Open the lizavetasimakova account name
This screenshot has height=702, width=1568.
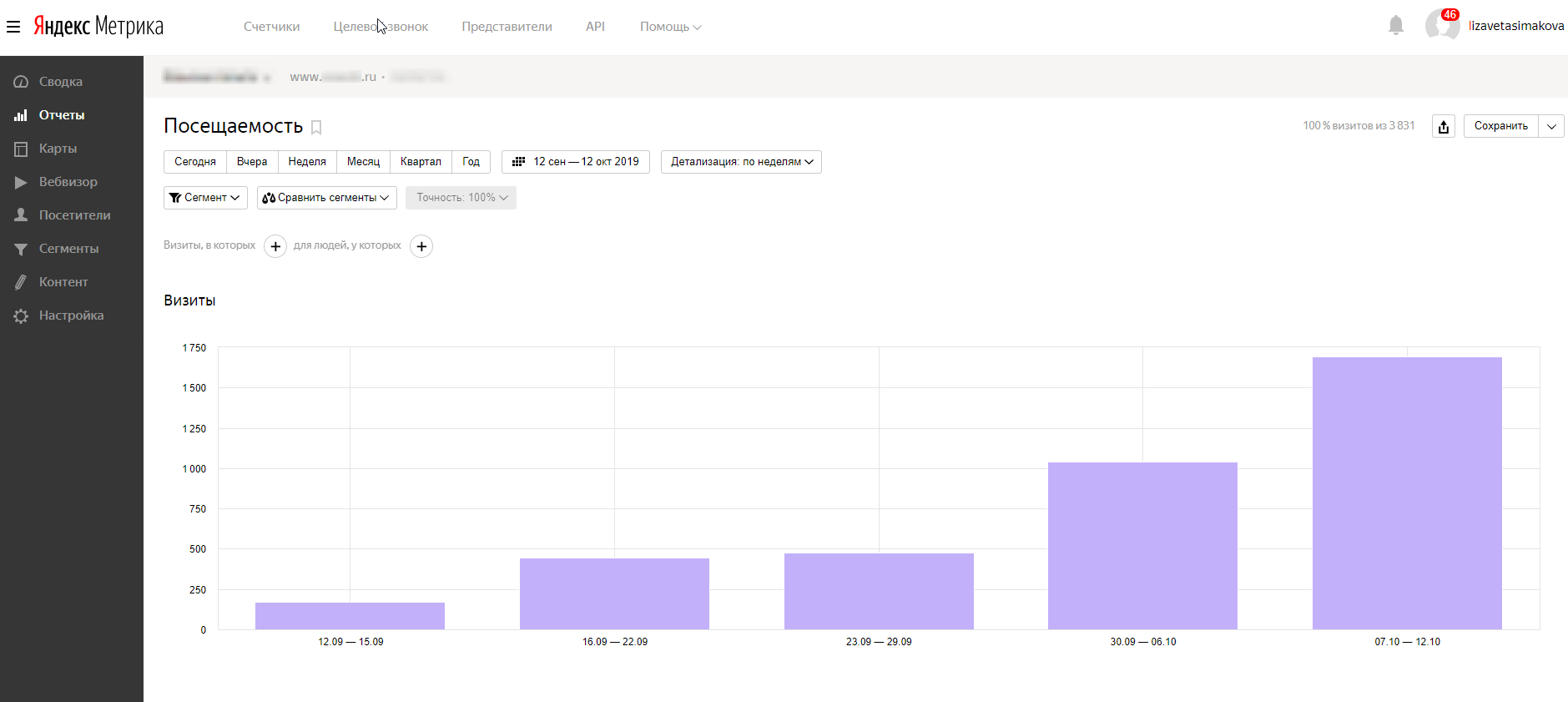[1516, 26]
